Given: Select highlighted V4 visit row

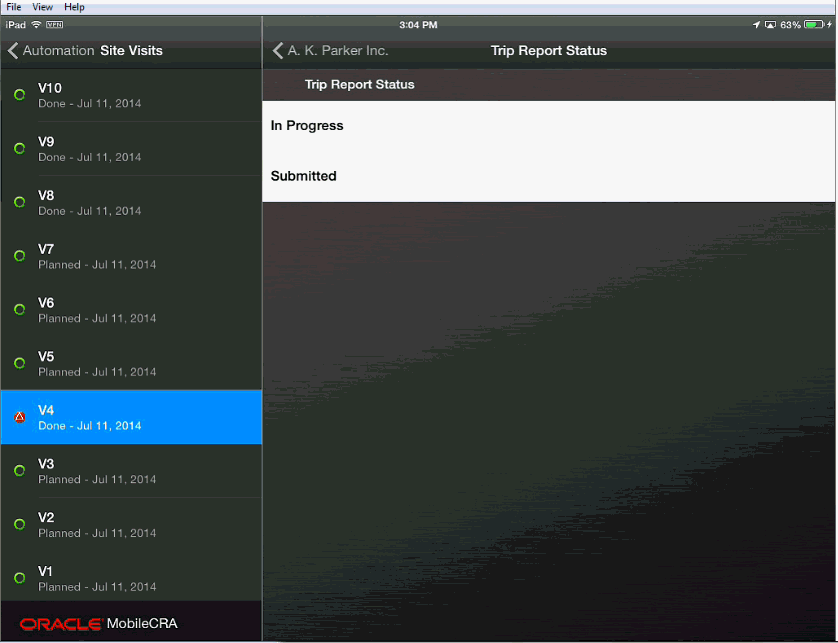Looking at the screenshot, I should coord(131,417).
